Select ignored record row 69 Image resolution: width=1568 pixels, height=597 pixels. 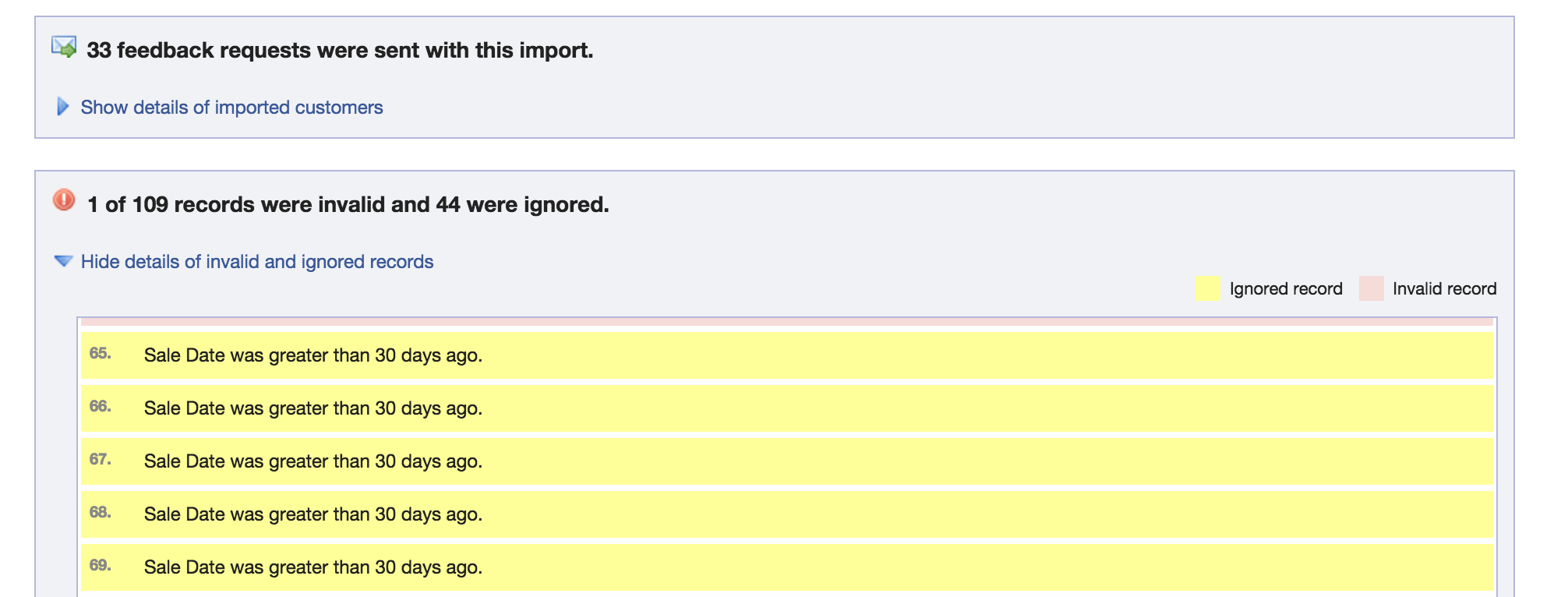(786, 567)
